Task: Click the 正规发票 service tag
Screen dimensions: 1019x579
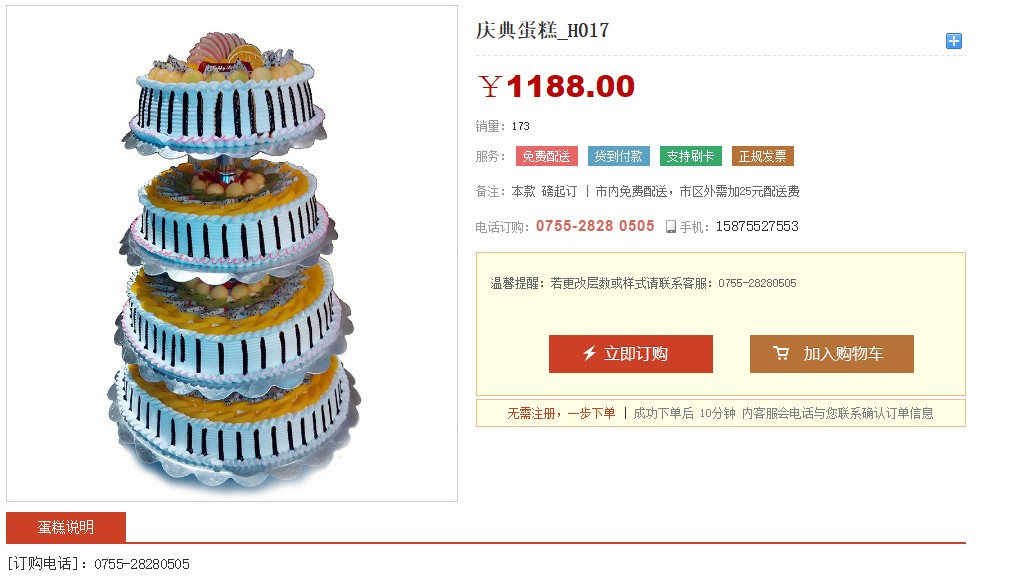Action: click(x=762, y=156)
